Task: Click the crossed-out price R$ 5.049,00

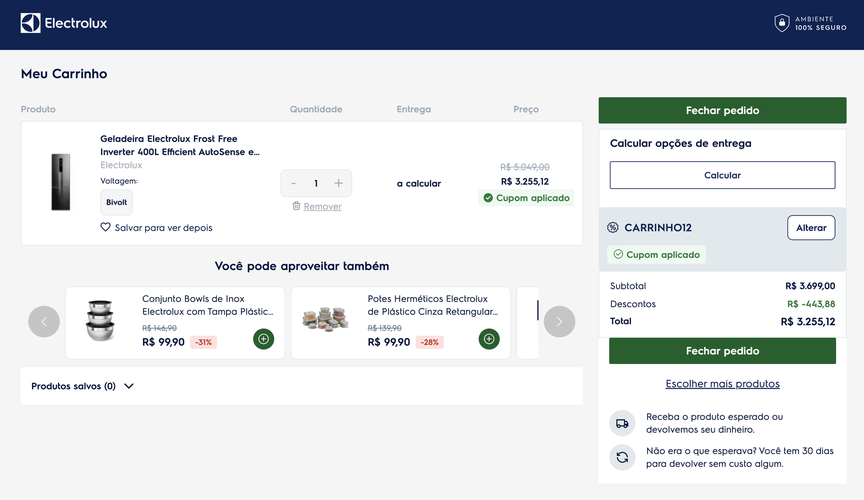Action: (525, 166)
